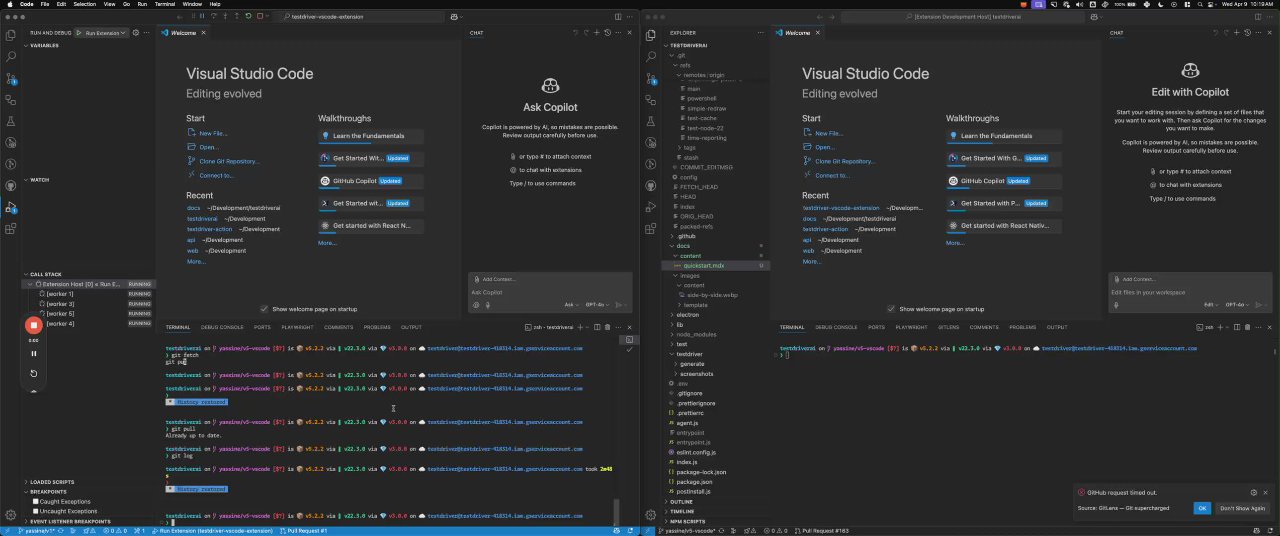The width and height of the screenshot is (1280, 536).
Task: Open Search view in right window activity bar
Action: point(652,56)
